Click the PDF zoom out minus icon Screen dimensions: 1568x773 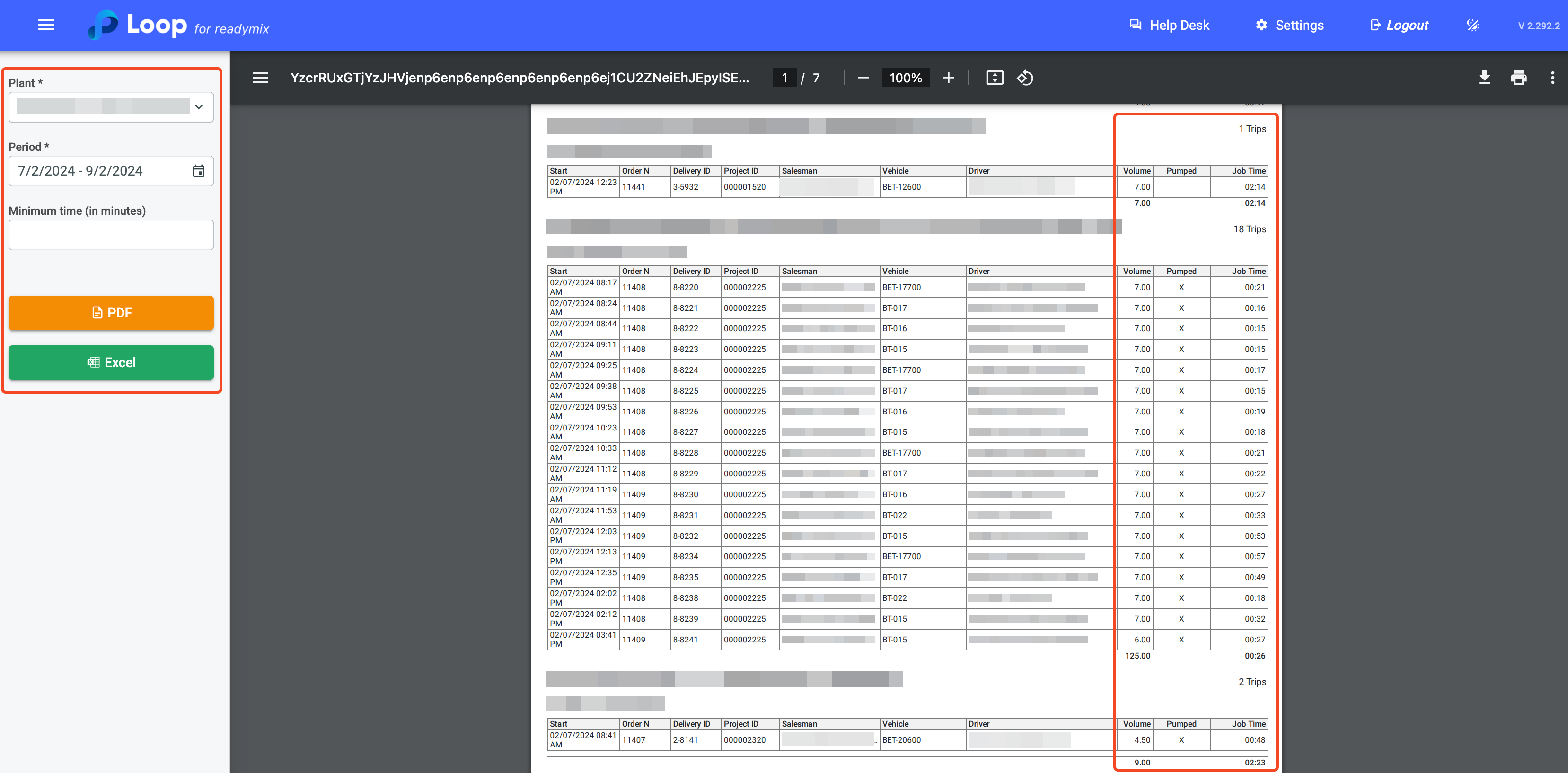[x=863, y=78]
